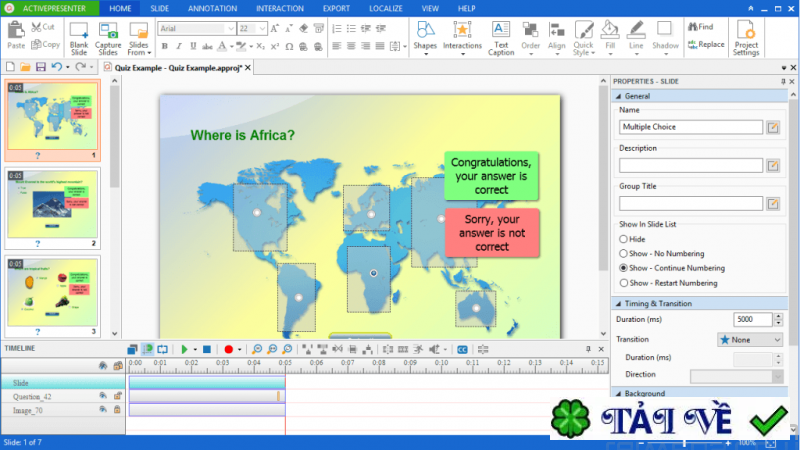Open Project Settings
This screenshot has height=450, width=800.
[x=745, y=36]
